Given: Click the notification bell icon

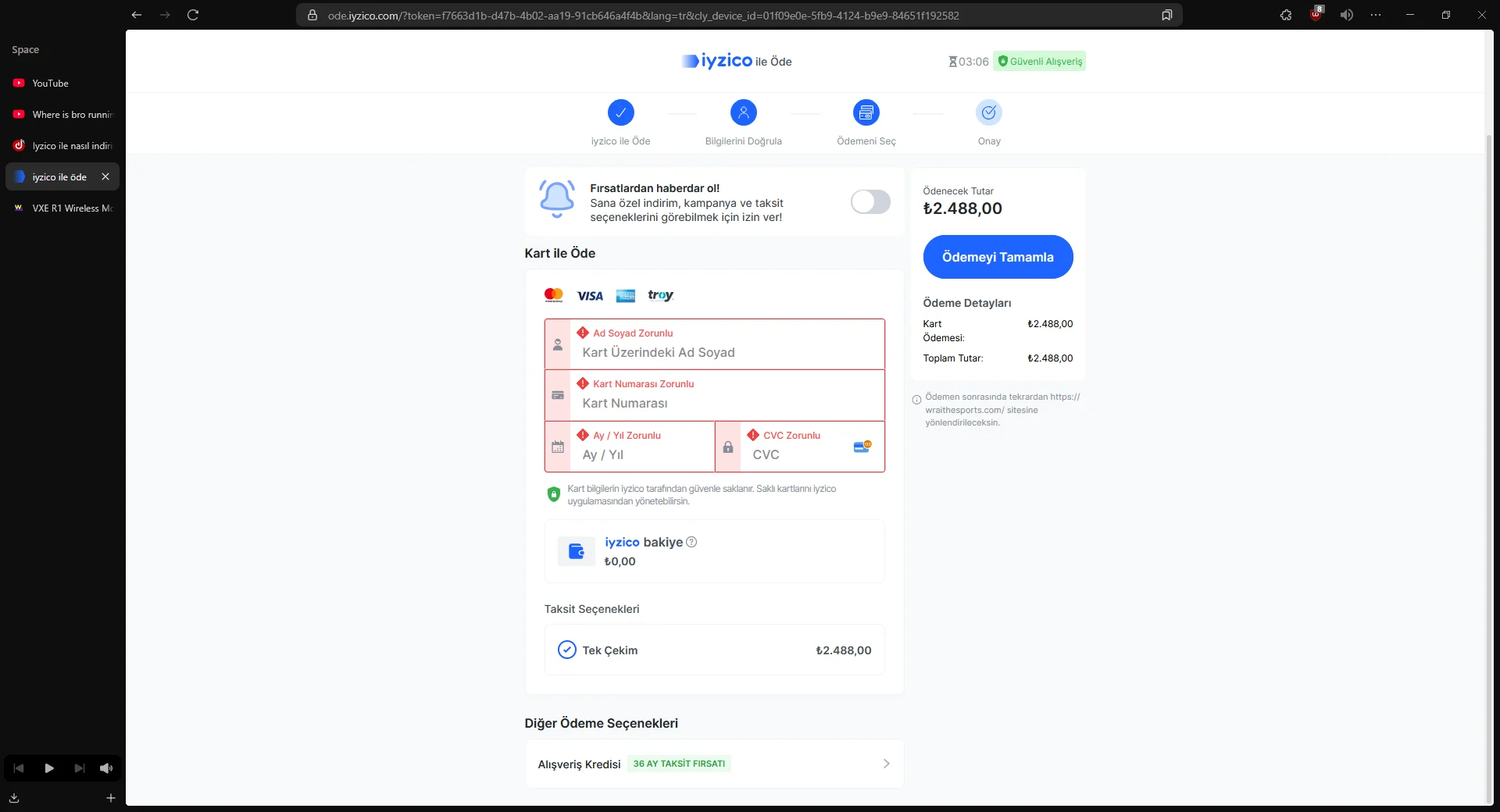Looking at the screenshot, I should click(557, 199).
